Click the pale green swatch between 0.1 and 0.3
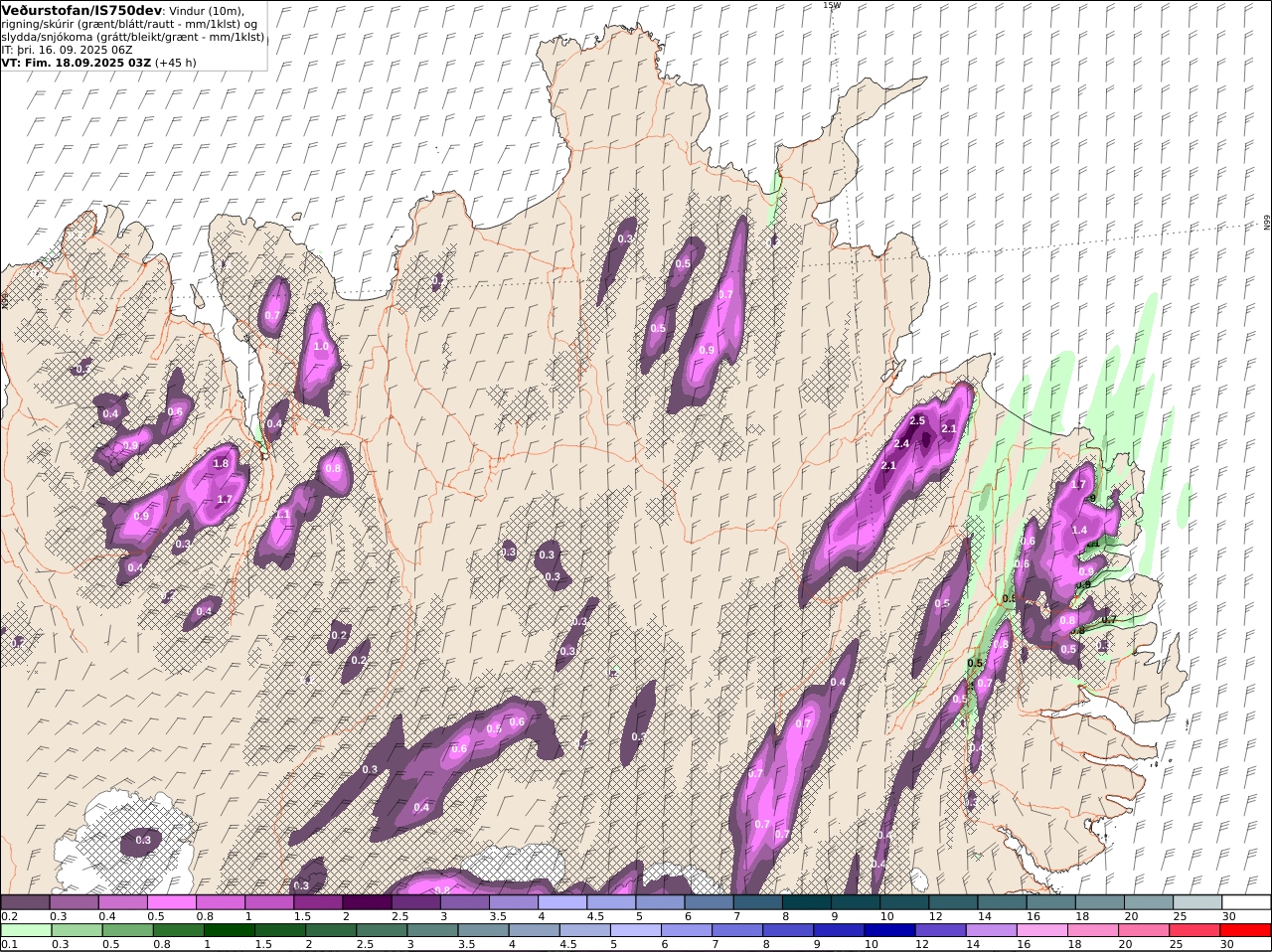Screen dimensions: 1272x952 [x=26, y=930]
